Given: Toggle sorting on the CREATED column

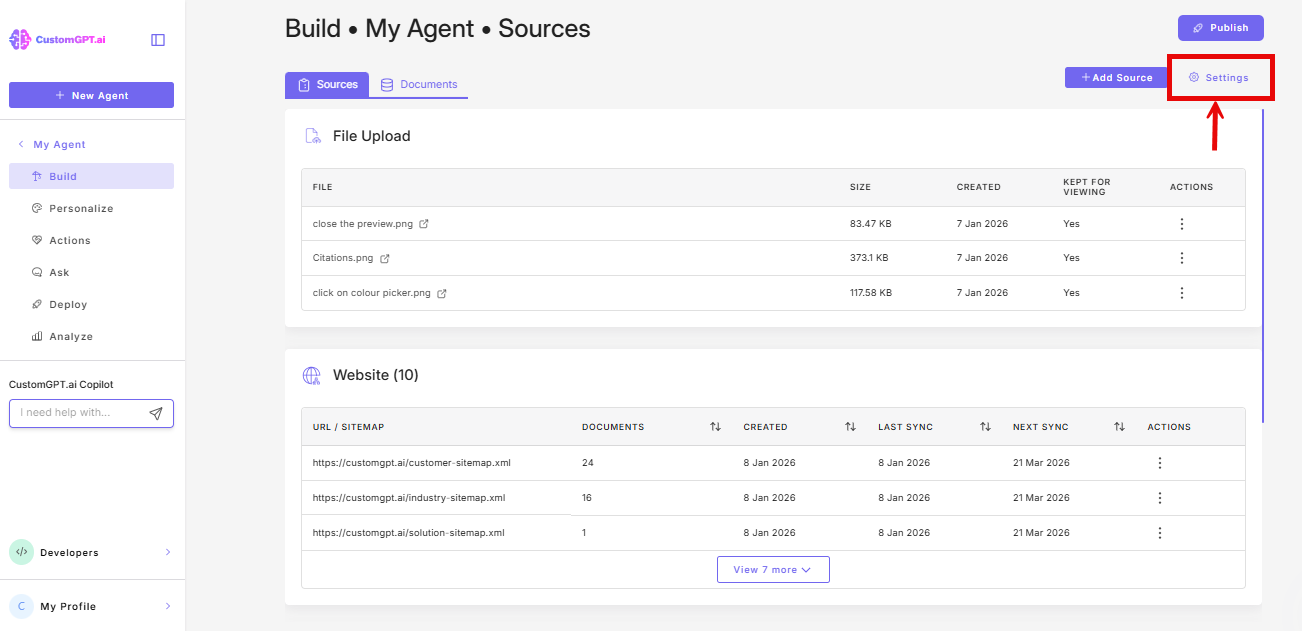Looking at the screenshot, I should click(x=850, y=427).
